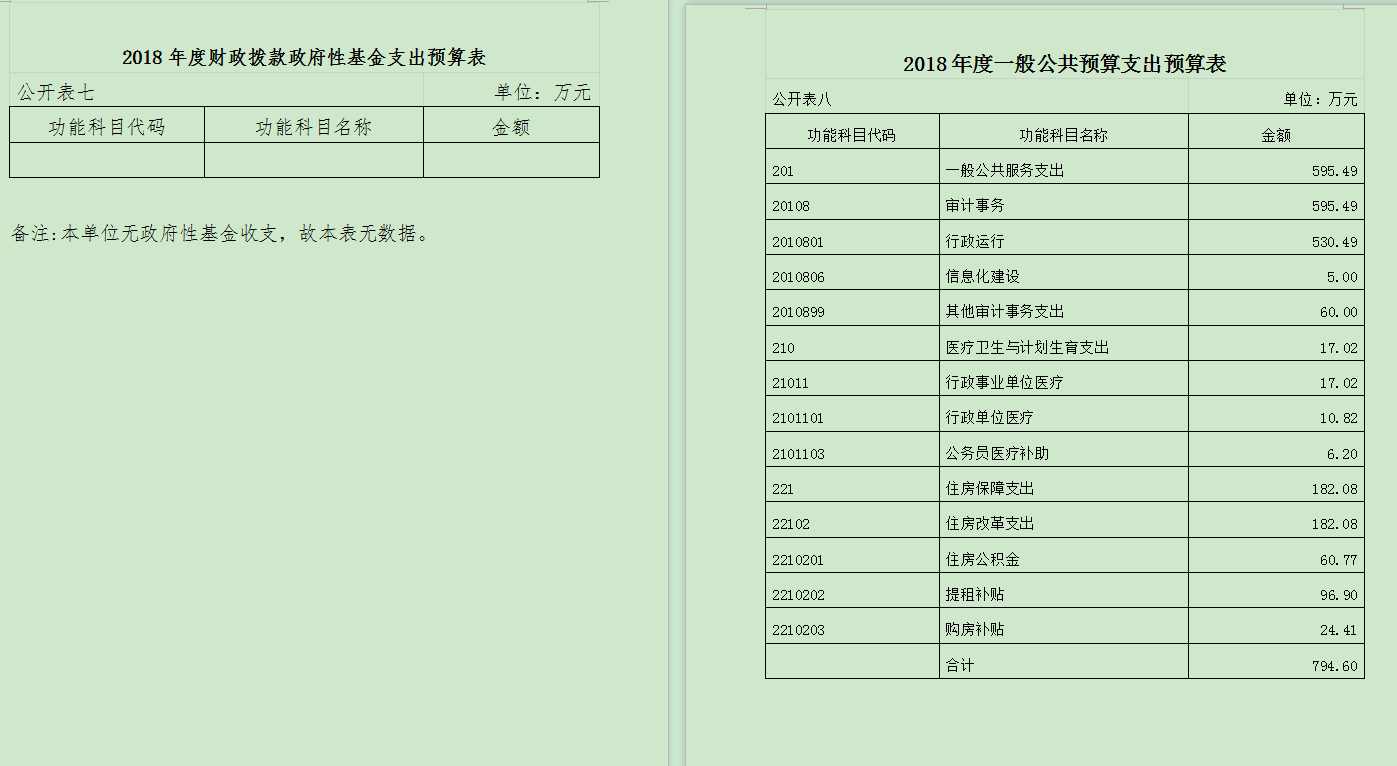Click amount 17.02 in the 医疗卫生与计划生育支出 row
The image size is (1397, 766).
[x=1339, y=348]
